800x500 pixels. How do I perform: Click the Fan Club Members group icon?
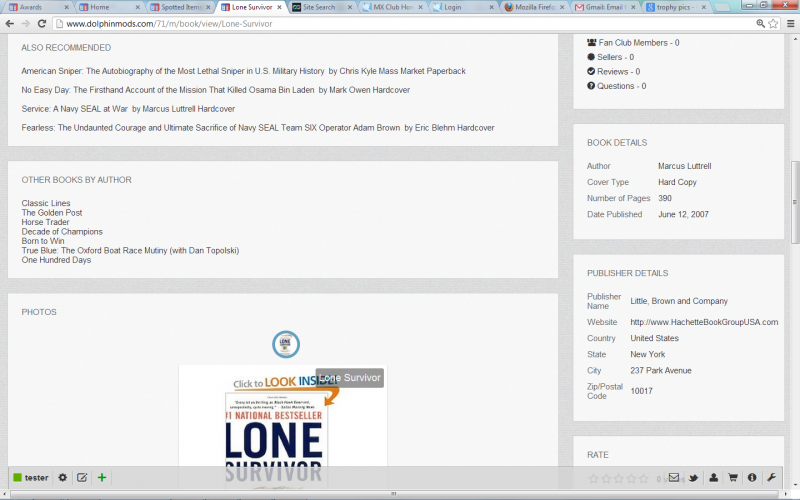tap(591, 42)
